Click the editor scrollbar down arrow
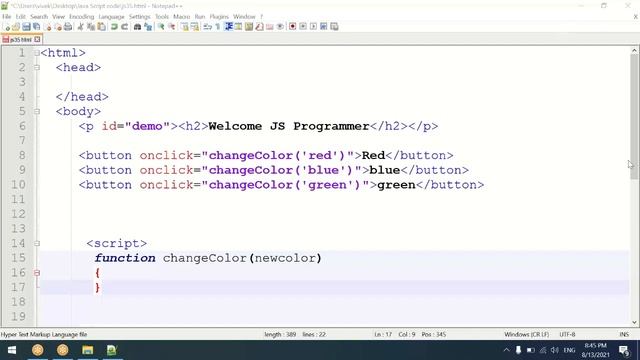 pos(634,322)
